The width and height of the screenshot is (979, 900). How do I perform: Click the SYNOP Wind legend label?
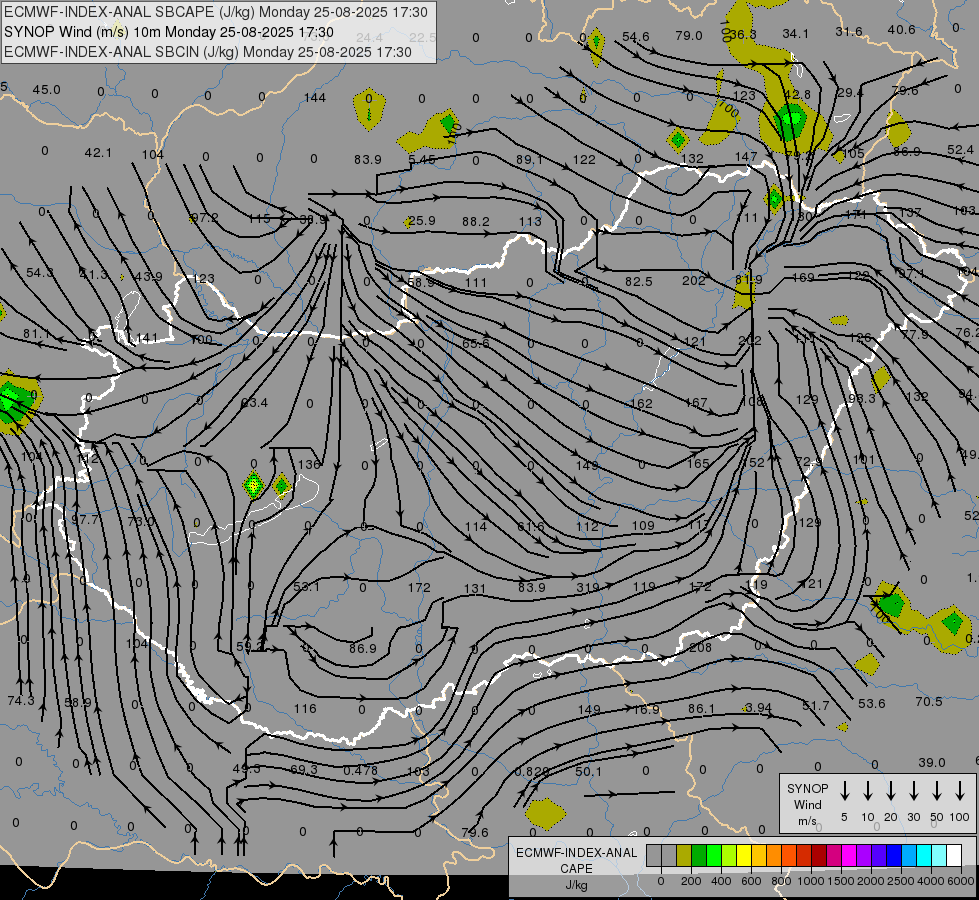click(807, 797)
